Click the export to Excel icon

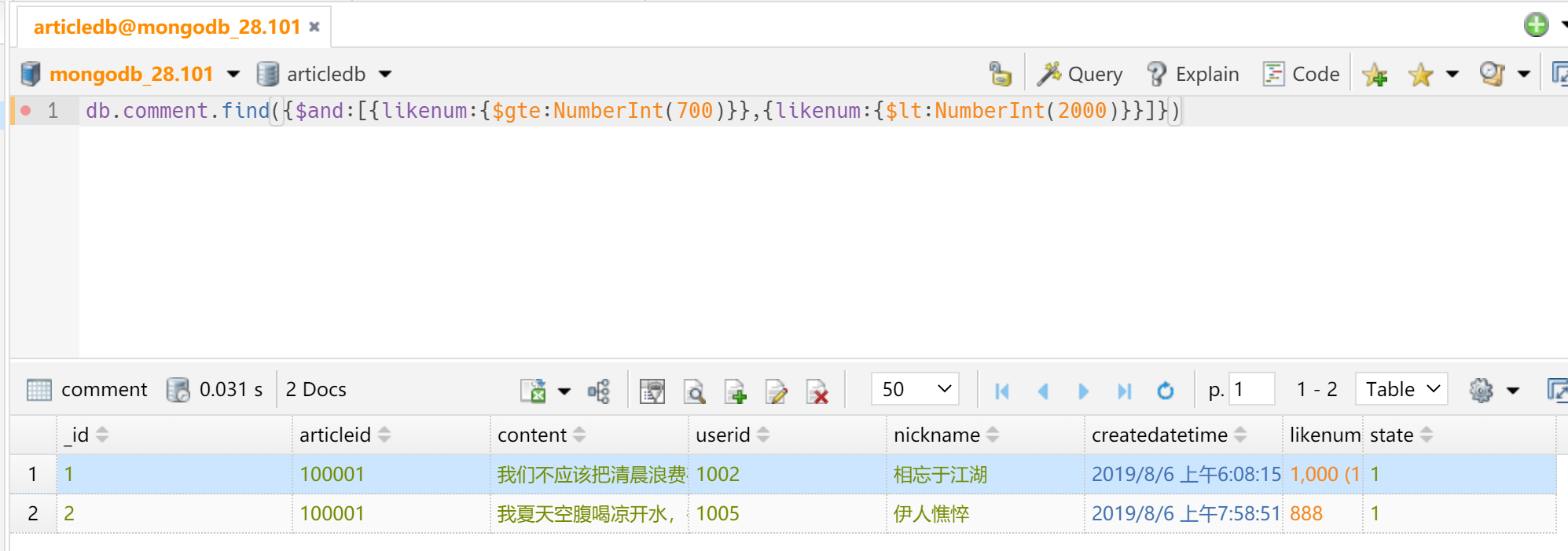[533, 391]
